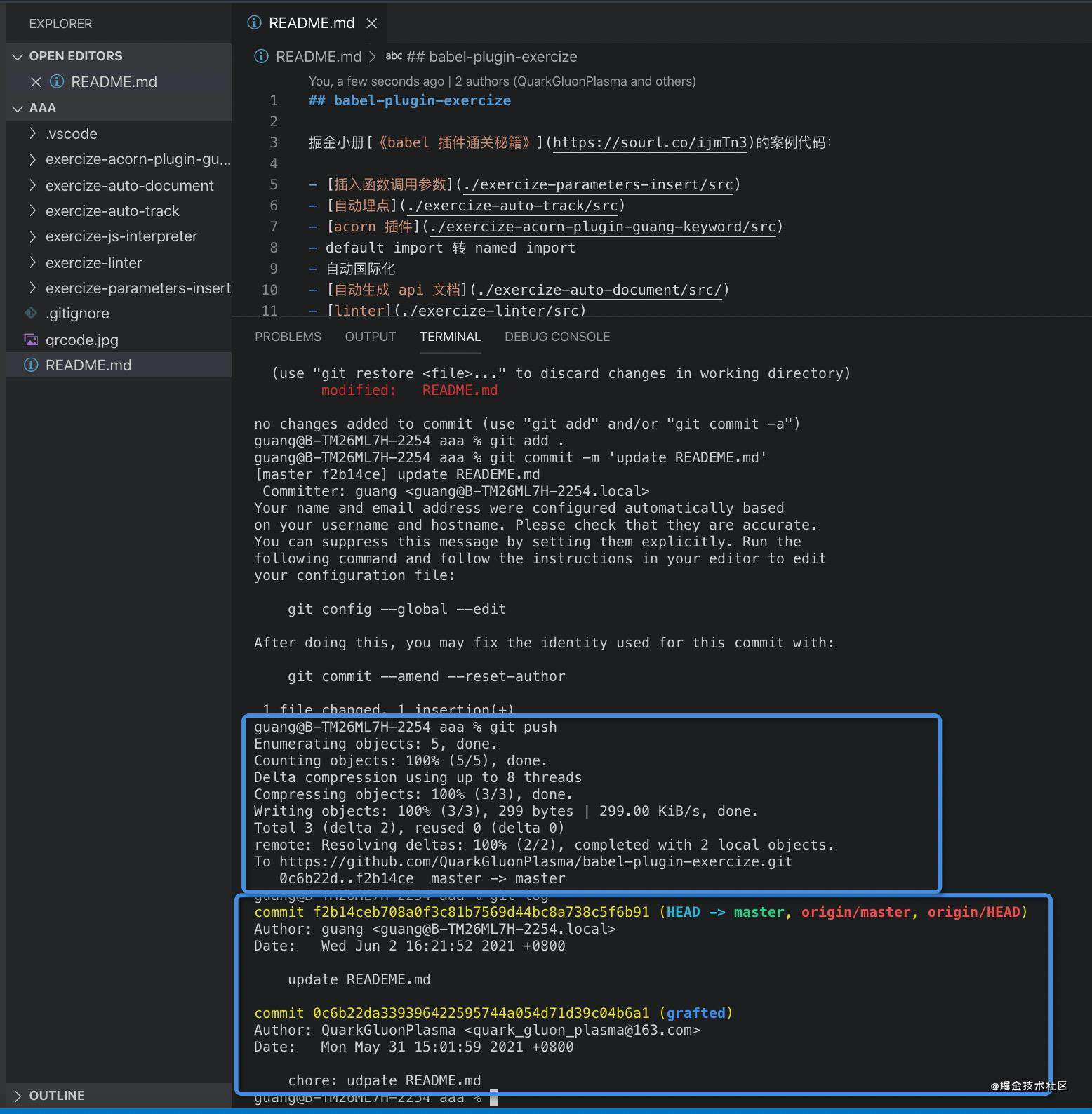Screen dimensions: 1092x1114
Task: Click commit hash 0c6b22da339396422595744a054d71d39c04b6a1
Action: pos(481,1013)
